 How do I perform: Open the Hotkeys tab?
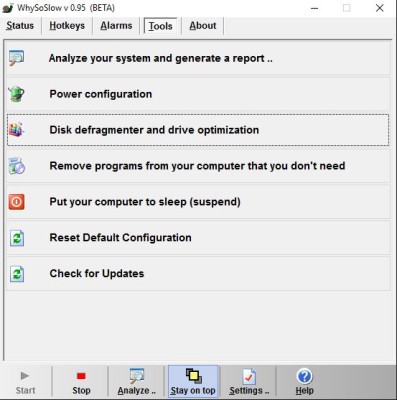pyautogui.click(x=67, y=26)
